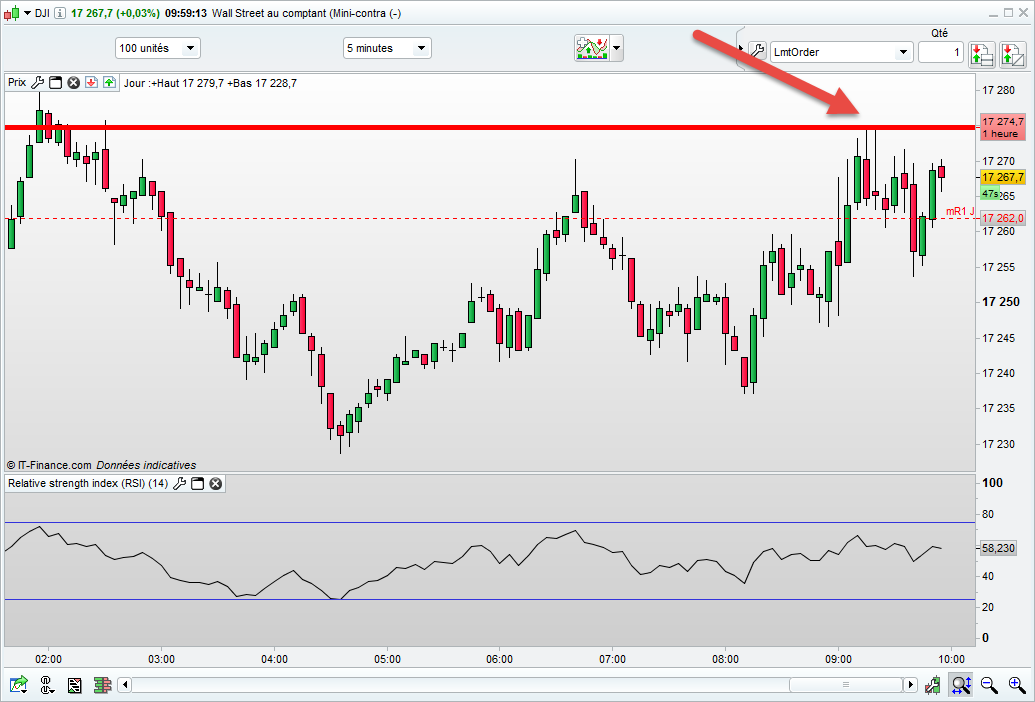Open the DJI instrument info icon
This screenshot has width=1035, height=702.
pyautogui.click(x=60, y=13)
